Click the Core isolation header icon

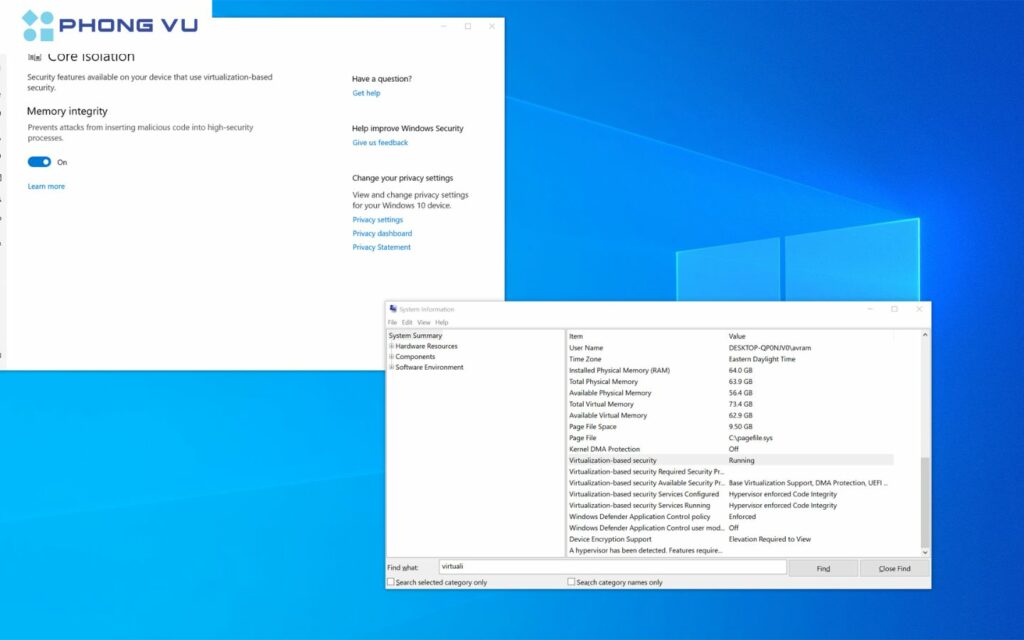(35, 57)
